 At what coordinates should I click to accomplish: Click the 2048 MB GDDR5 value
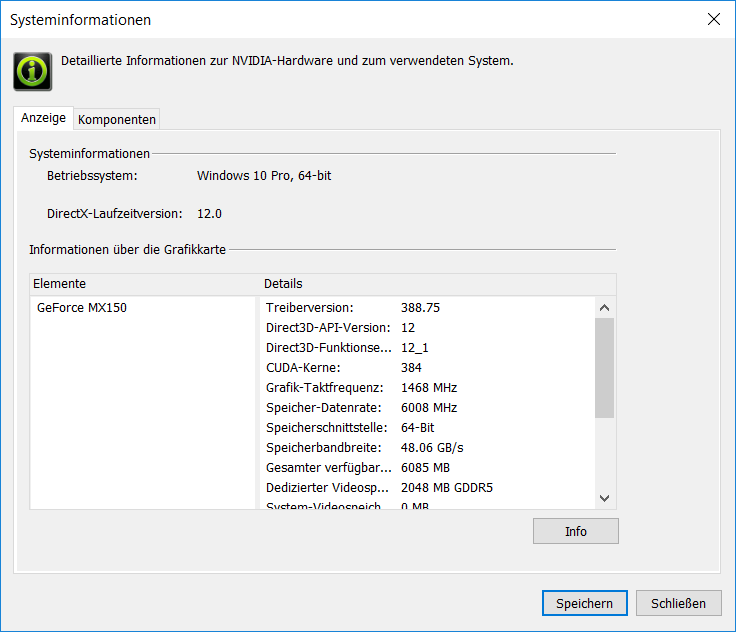447,488
